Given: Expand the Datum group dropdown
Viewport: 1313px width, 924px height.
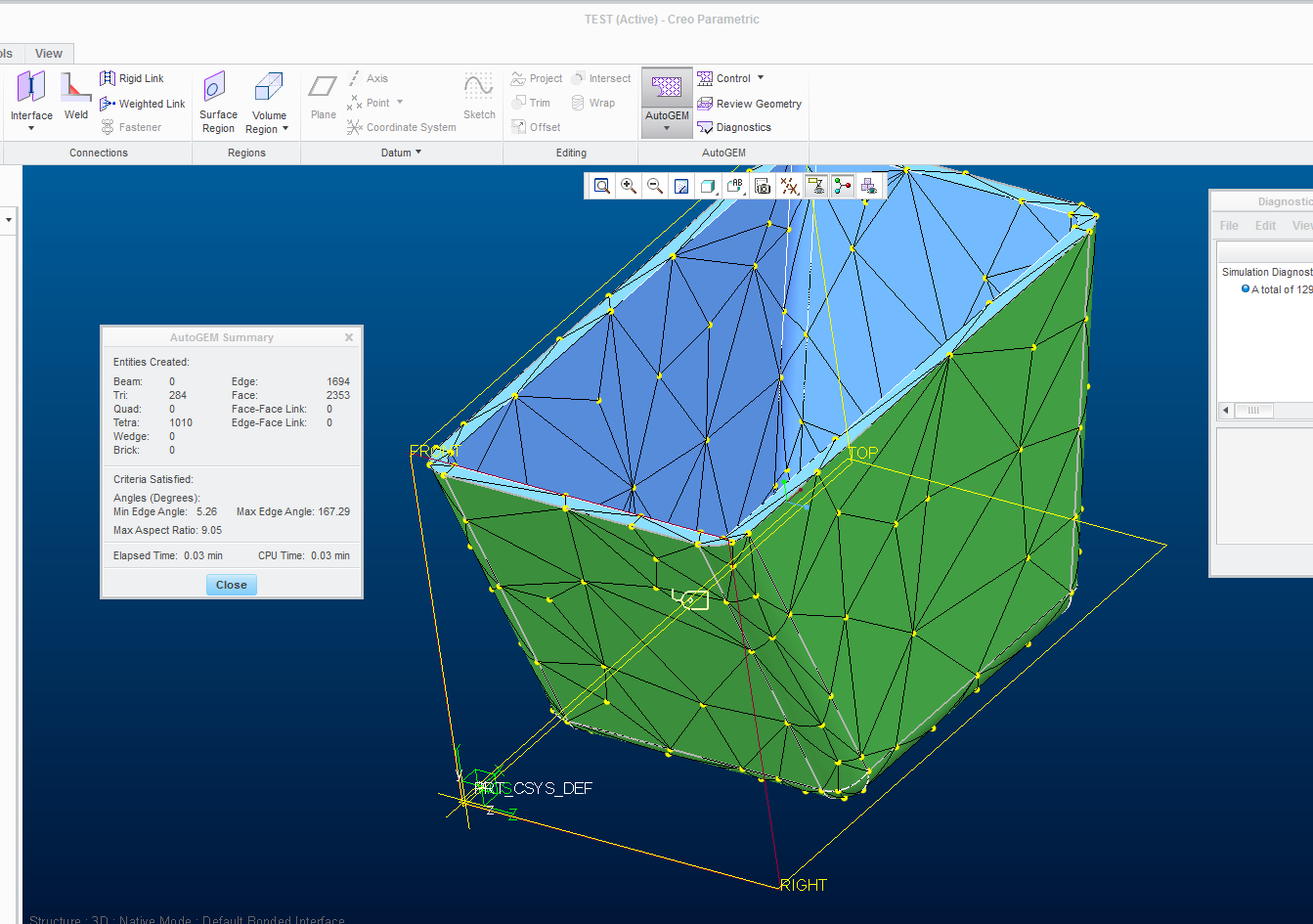Looking at the screenshot, I should tap(401, 153).
